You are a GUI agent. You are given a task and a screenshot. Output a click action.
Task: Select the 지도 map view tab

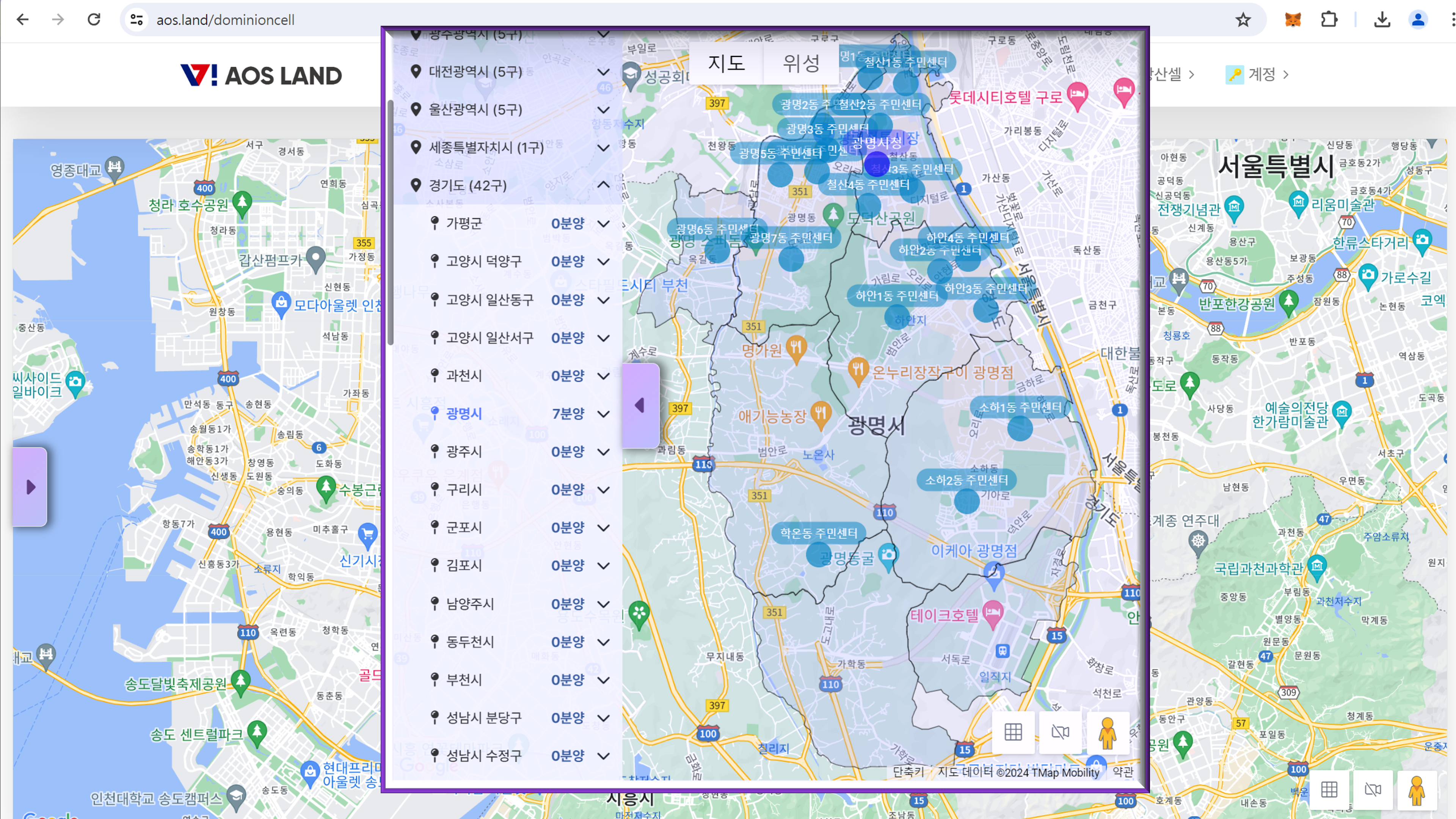pyautogui.click(x=726, y=63)
